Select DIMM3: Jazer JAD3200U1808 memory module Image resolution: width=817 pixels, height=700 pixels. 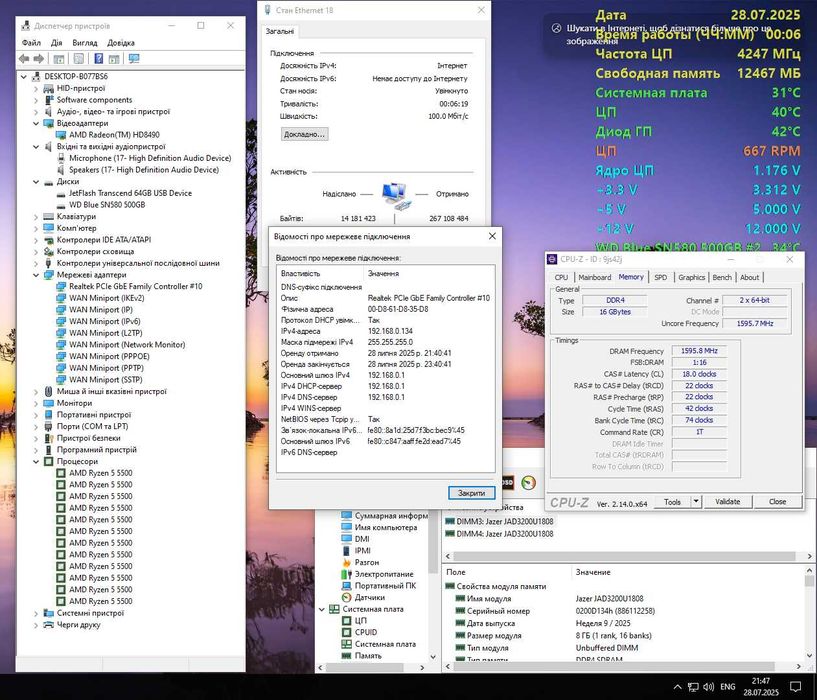505,521
